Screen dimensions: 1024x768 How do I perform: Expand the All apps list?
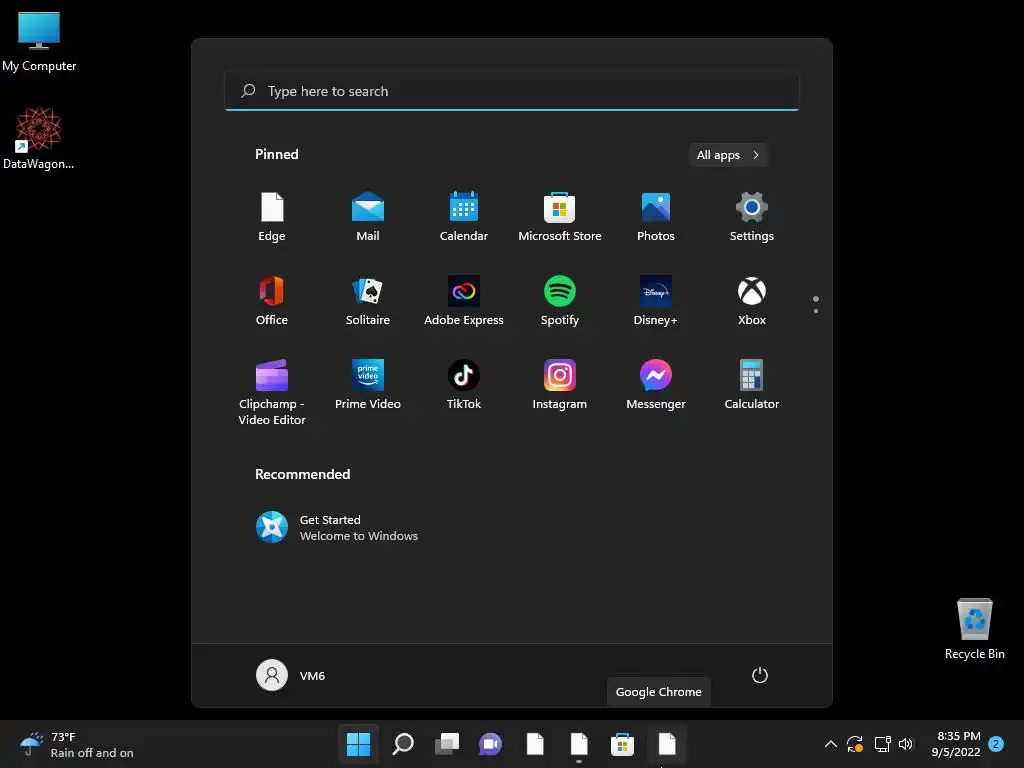728,155
